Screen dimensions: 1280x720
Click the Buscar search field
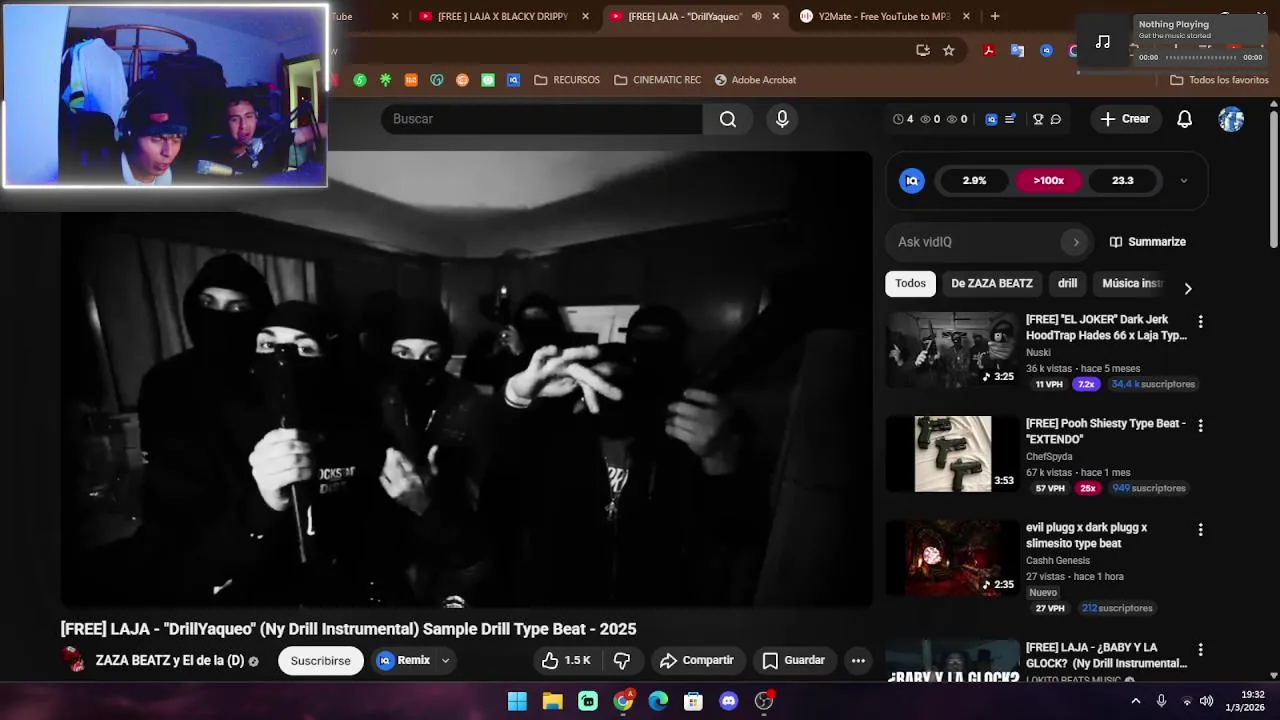541,119
